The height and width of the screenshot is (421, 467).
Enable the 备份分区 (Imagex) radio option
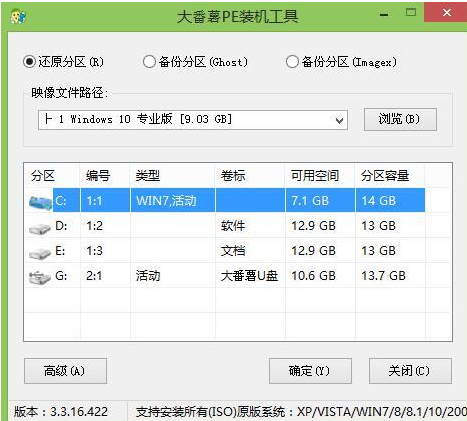(342, 62)
